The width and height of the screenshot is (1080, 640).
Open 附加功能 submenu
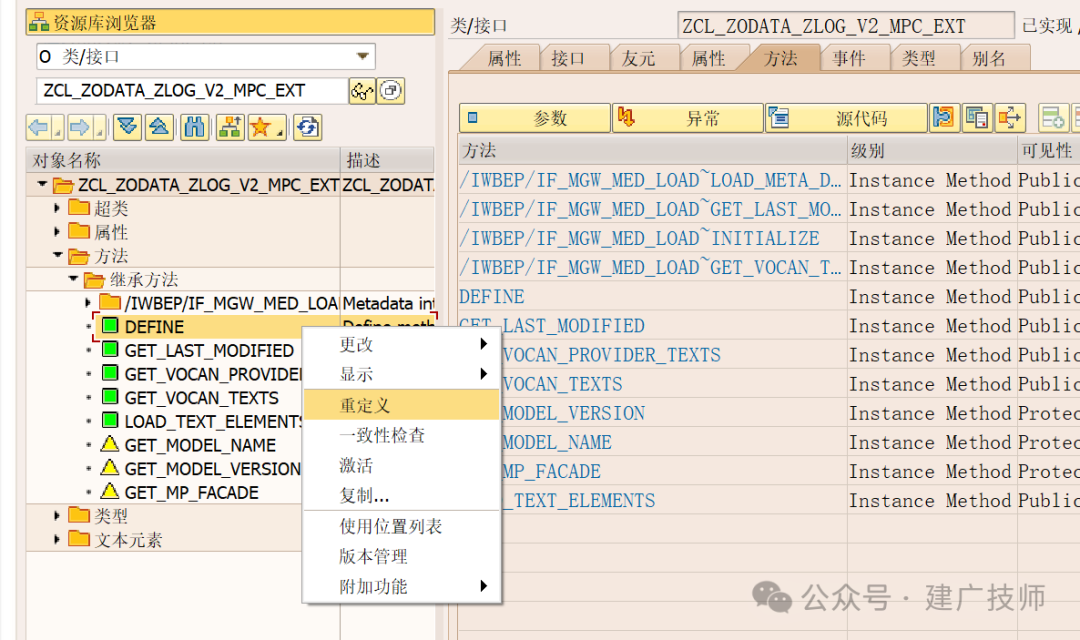(402, 586)
